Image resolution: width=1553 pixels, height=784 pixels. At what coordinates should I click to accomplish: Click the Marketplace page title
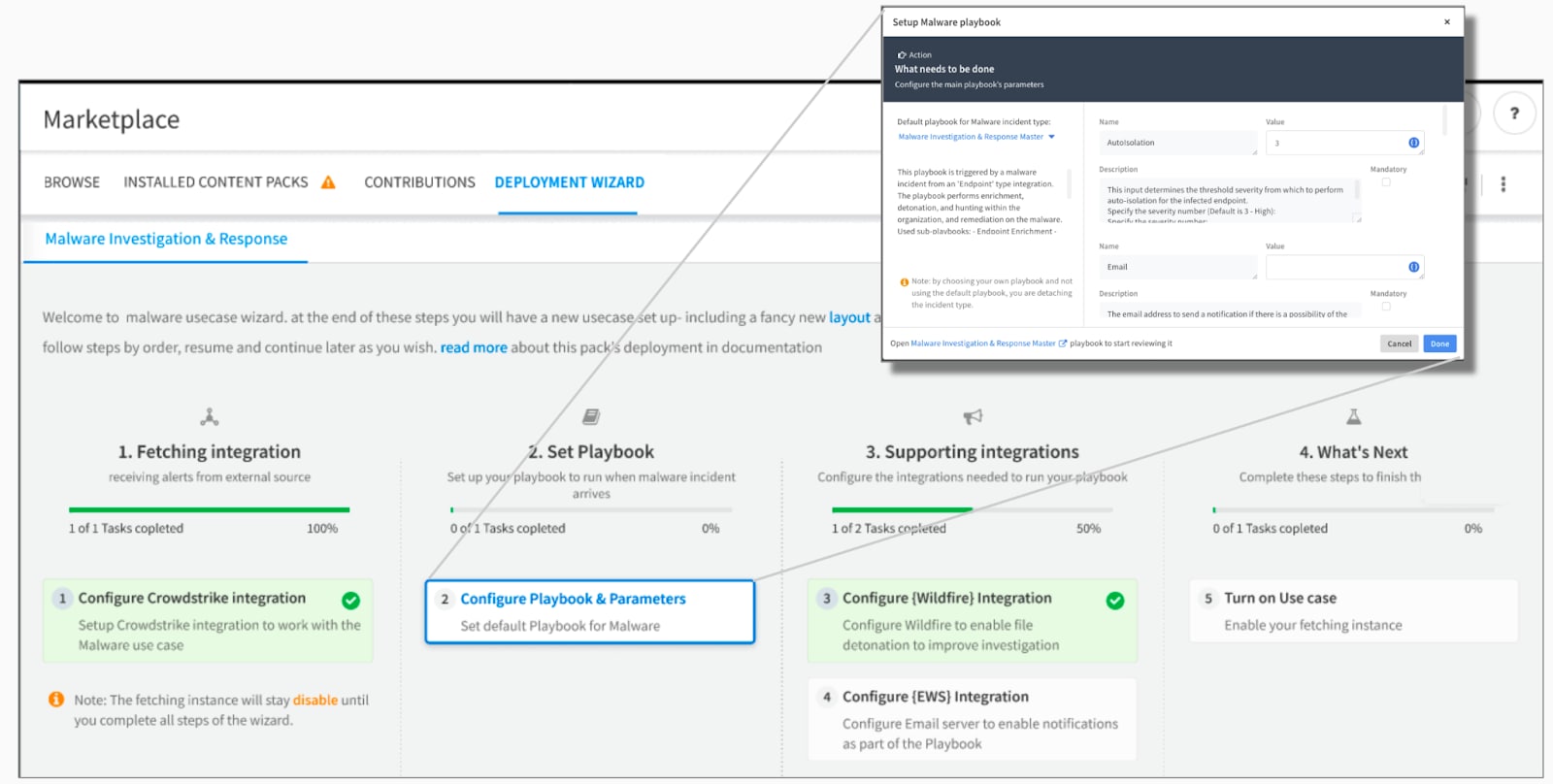point(112,119)
